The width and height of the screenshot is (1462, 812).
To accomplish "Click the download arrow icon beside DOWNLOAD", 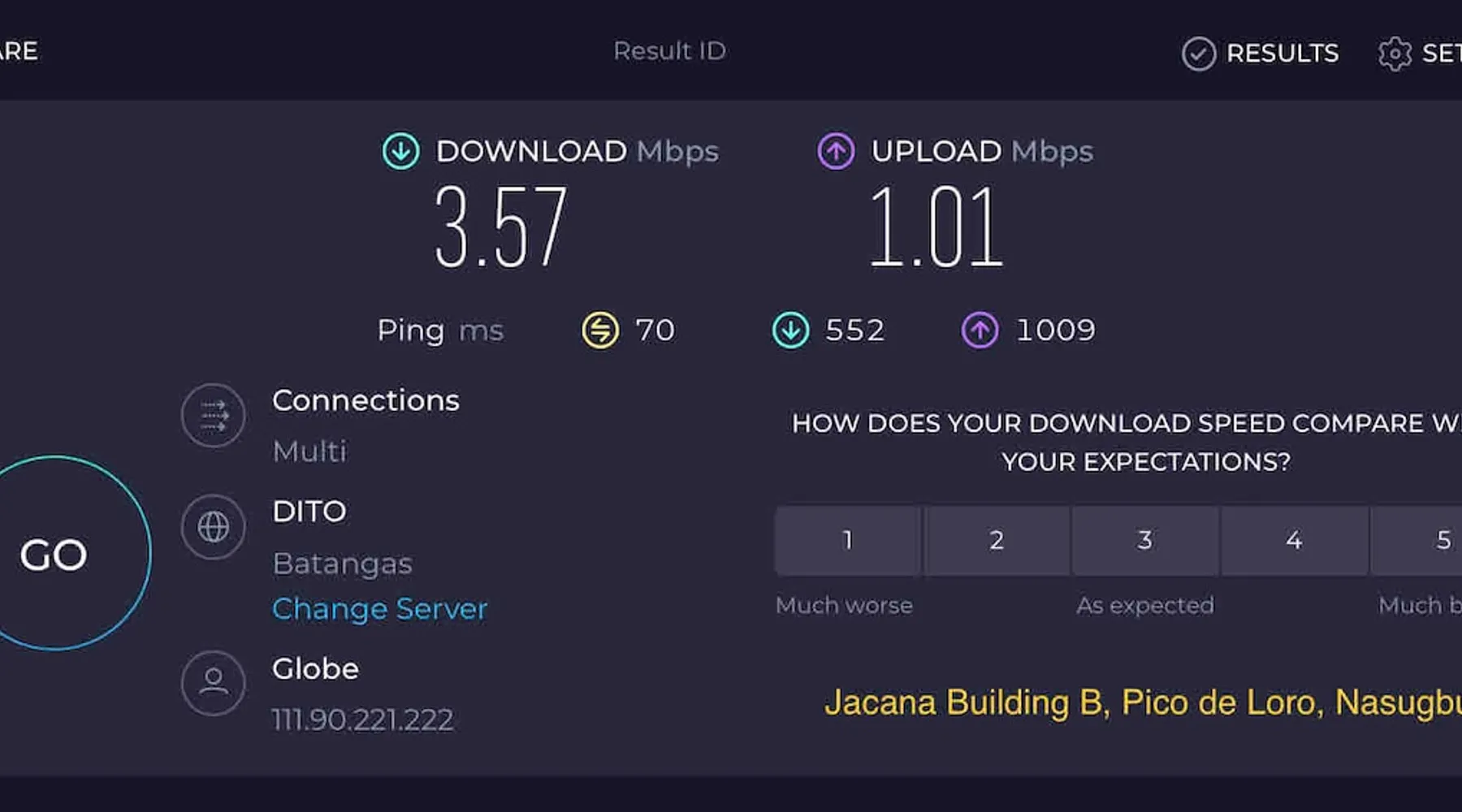I will [400, 152].
